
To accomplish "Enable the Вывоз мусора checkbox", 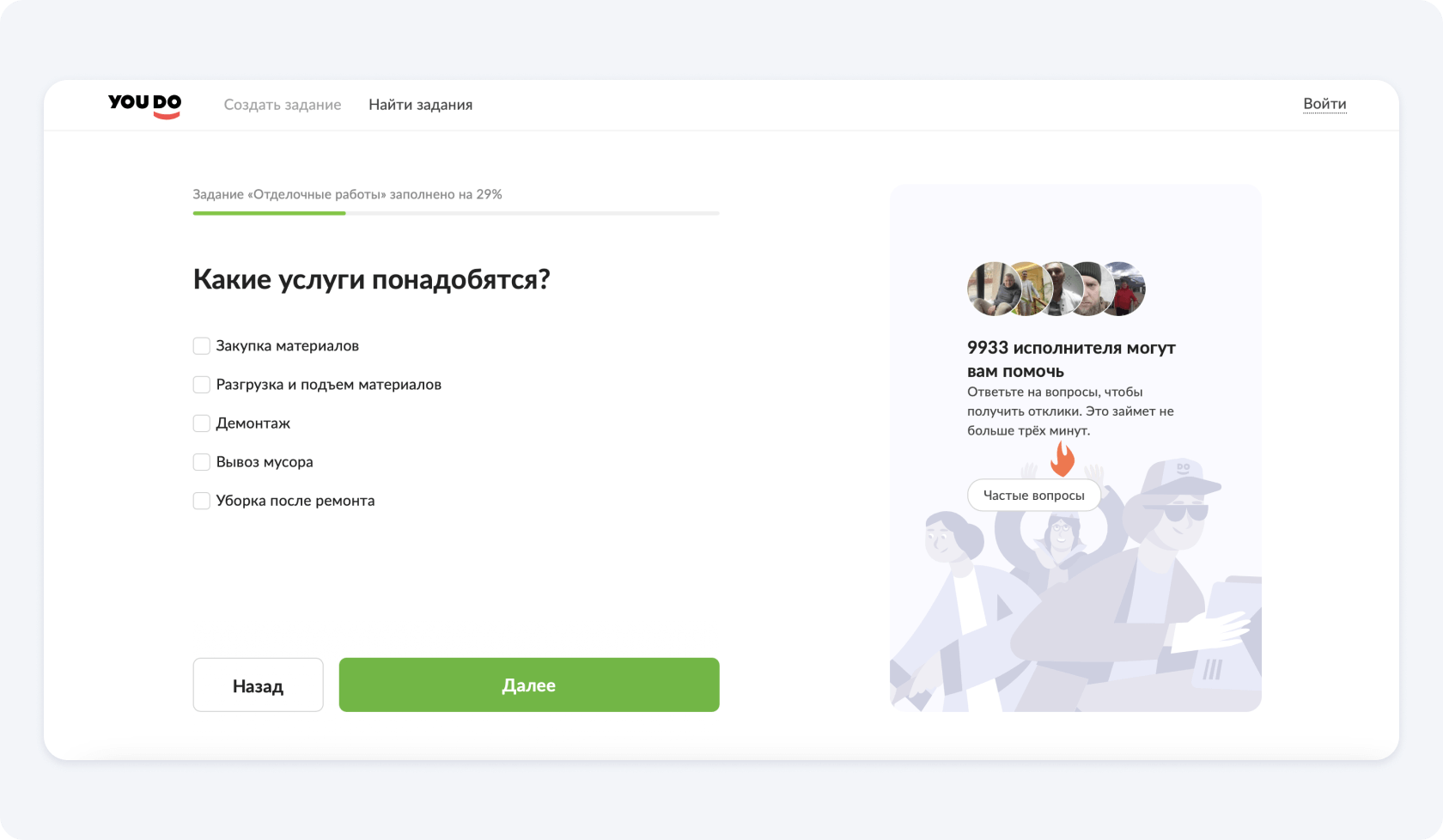I will pos(201,461).
